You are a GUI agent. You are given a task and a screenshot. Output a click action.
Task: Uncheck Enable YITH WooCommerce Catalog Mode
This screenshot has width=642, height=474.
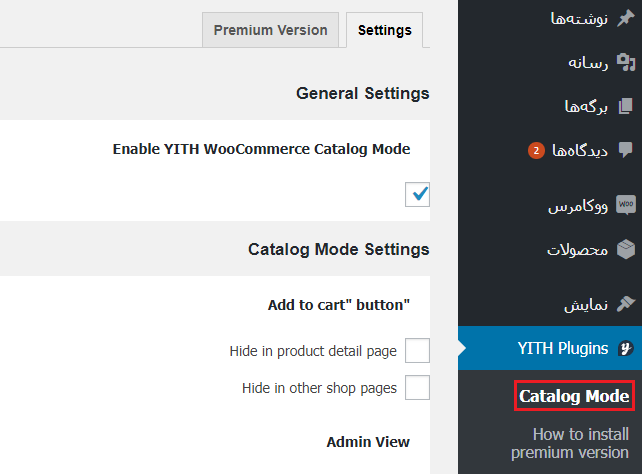tap(417, 194)
